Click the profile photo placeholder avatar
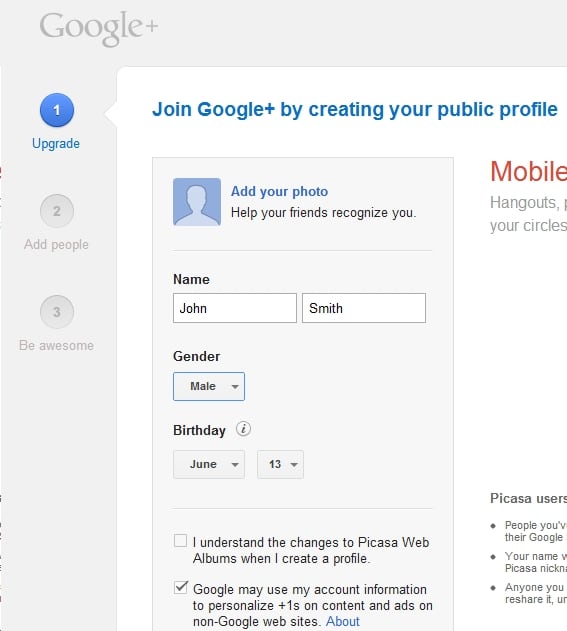 [197, 202]
